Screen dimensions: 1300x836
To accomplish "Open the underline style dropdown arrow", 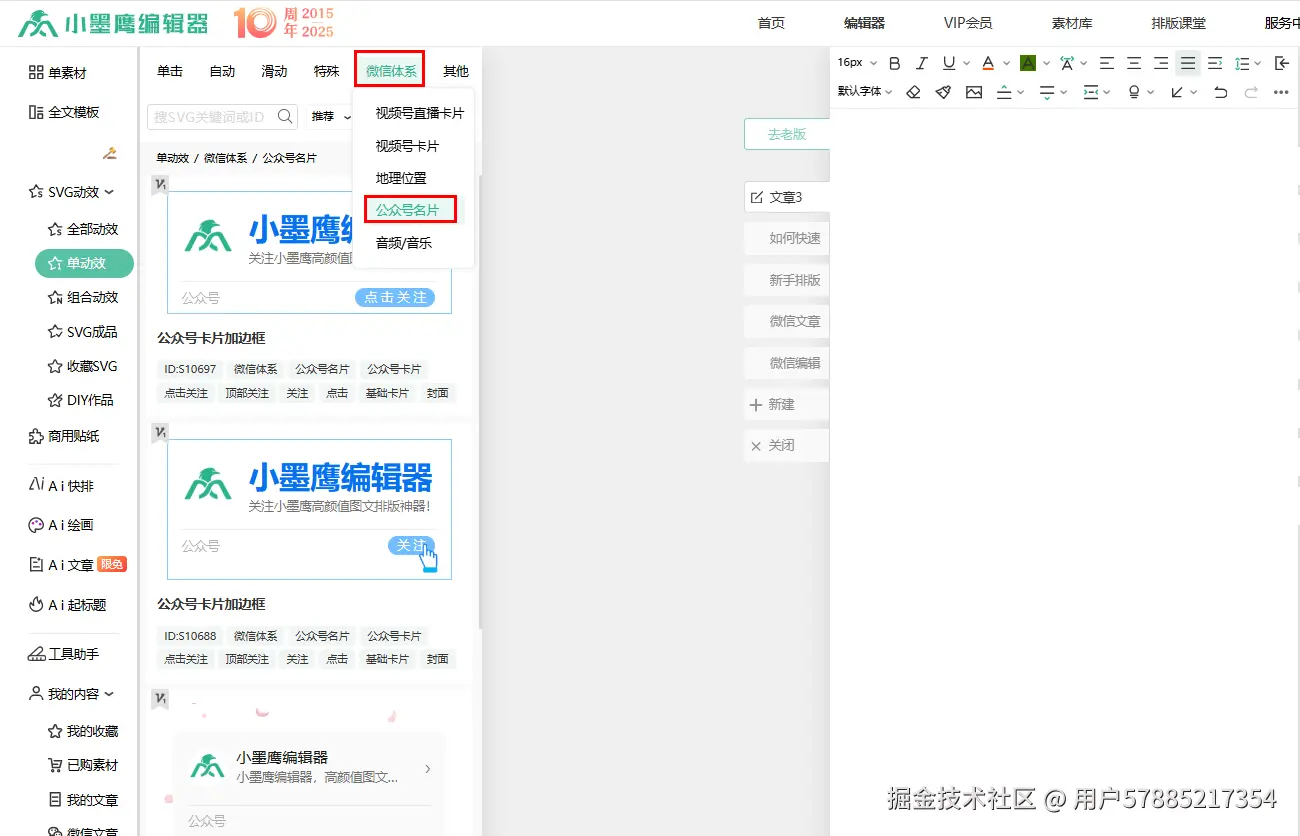I will [966, 63].
